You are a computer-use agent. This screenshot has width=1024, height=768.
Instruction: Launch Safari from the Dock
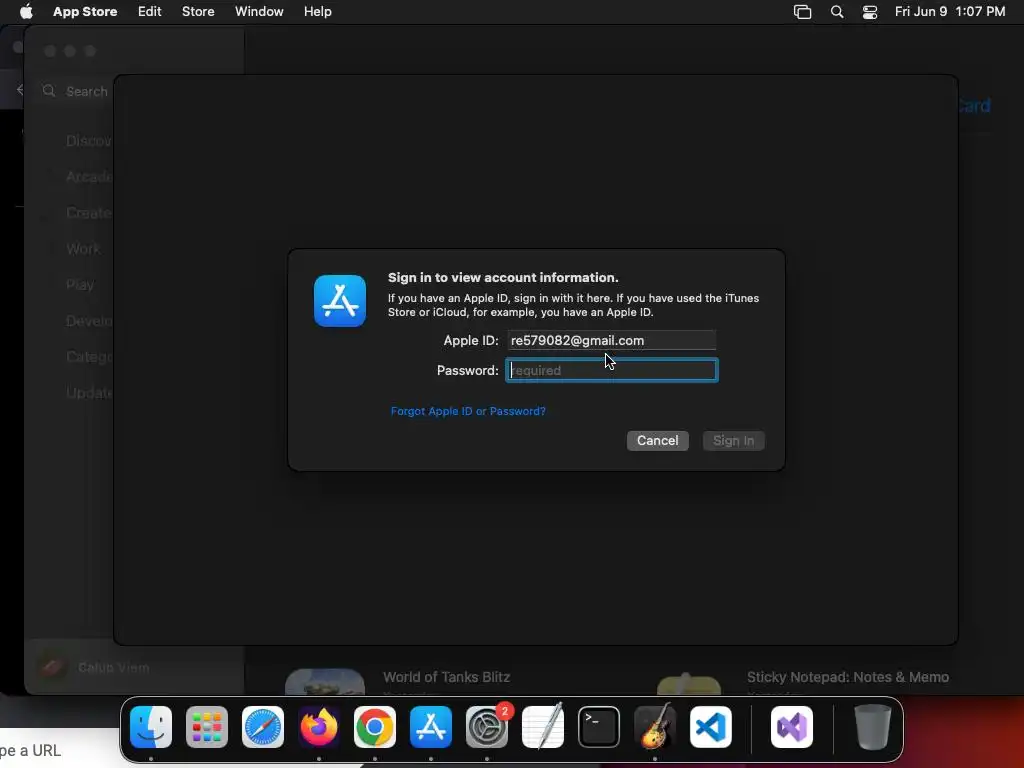[263, 727]
